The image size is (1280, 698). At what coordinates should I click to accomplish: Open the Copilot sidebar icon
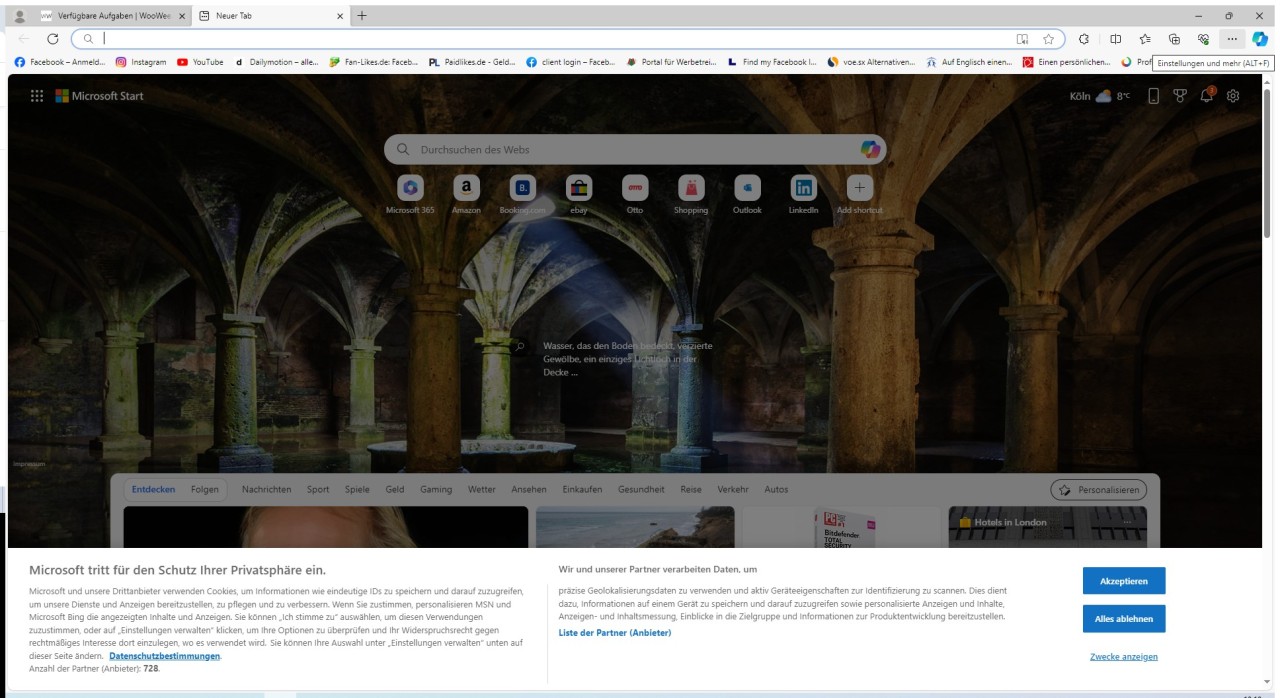pos(1260,39)
